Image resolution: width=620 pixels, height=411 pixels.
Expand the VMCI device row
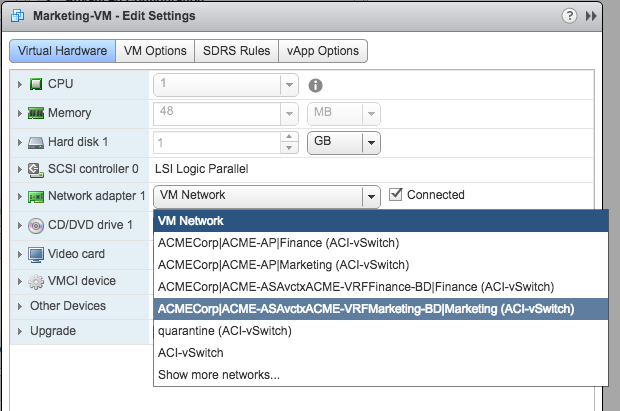[x=19, y=281]
